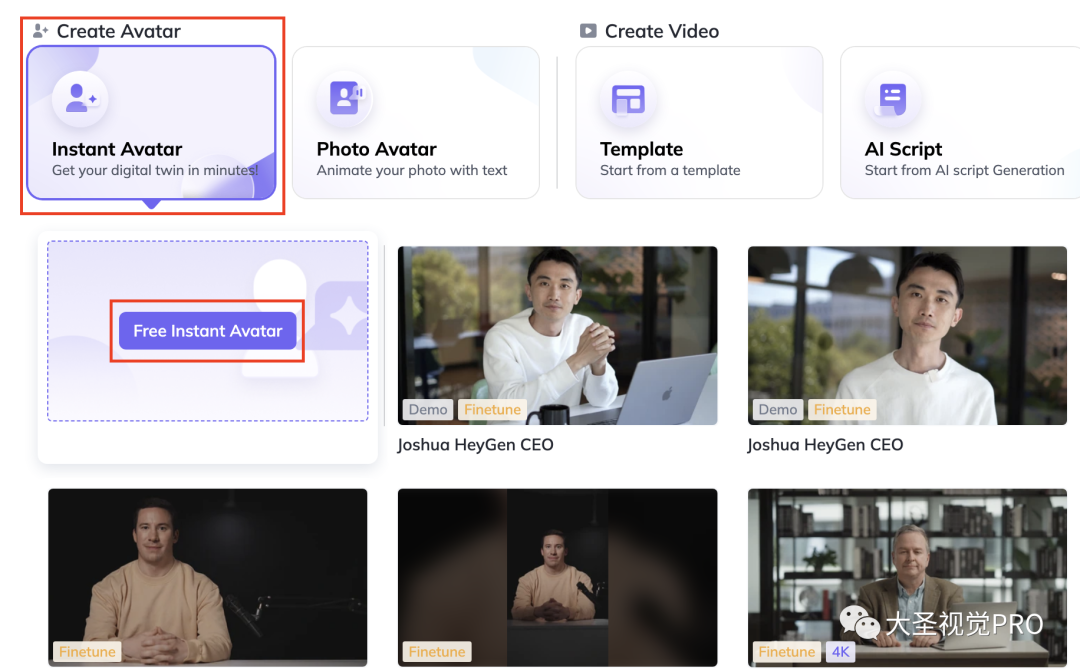
Task: Click the Create Video play icon
Action: 588,31
